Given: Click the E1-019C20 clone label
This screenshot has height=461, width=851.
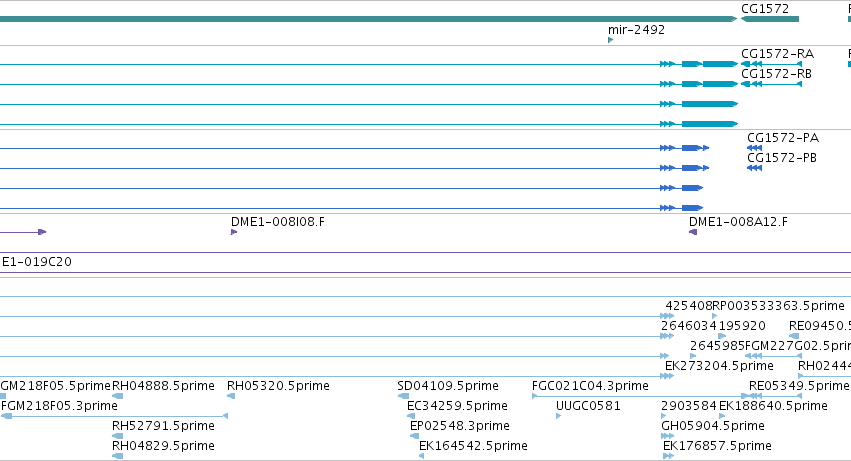Looking at the screenshot, I should point(36,262).
